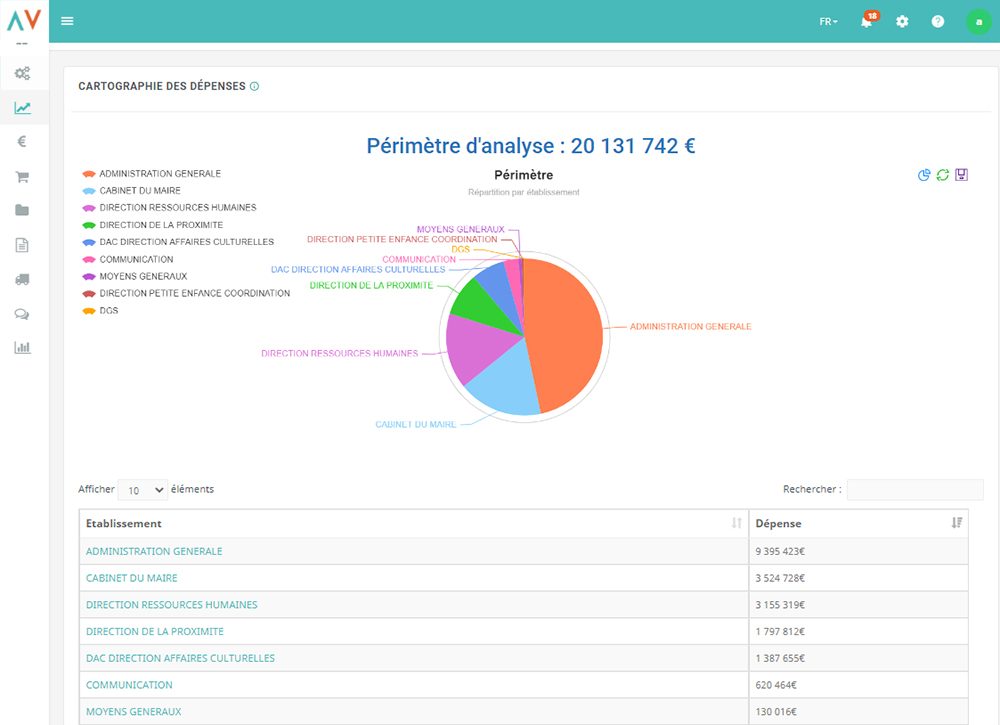Toggle DIRECTION DE LA PROXIMITE legend entry
This screenshot has width=1000, height=725.
(153, 225)
